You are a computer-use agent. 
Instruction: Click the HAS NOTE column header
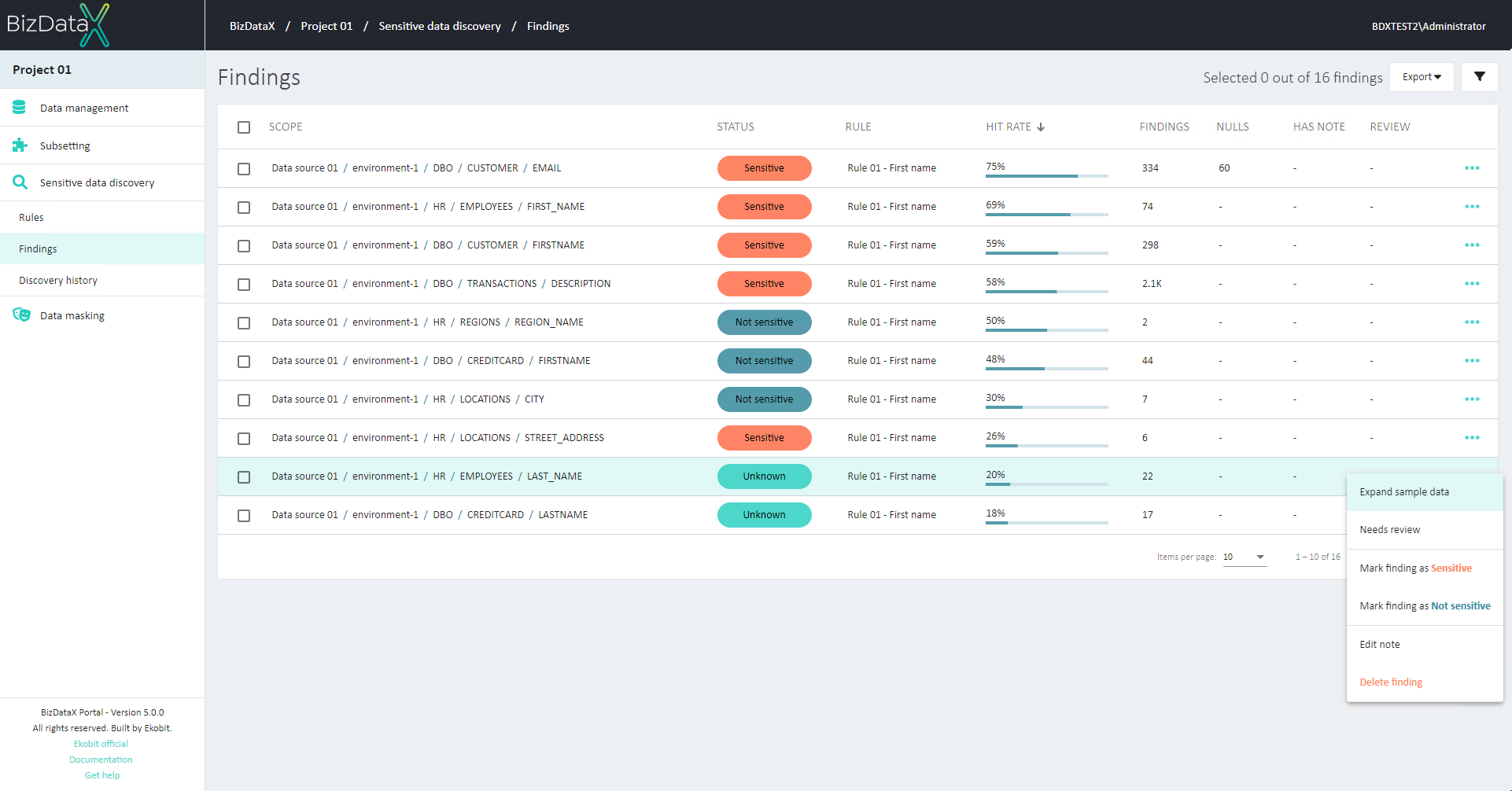click(x=1319, y=127)
